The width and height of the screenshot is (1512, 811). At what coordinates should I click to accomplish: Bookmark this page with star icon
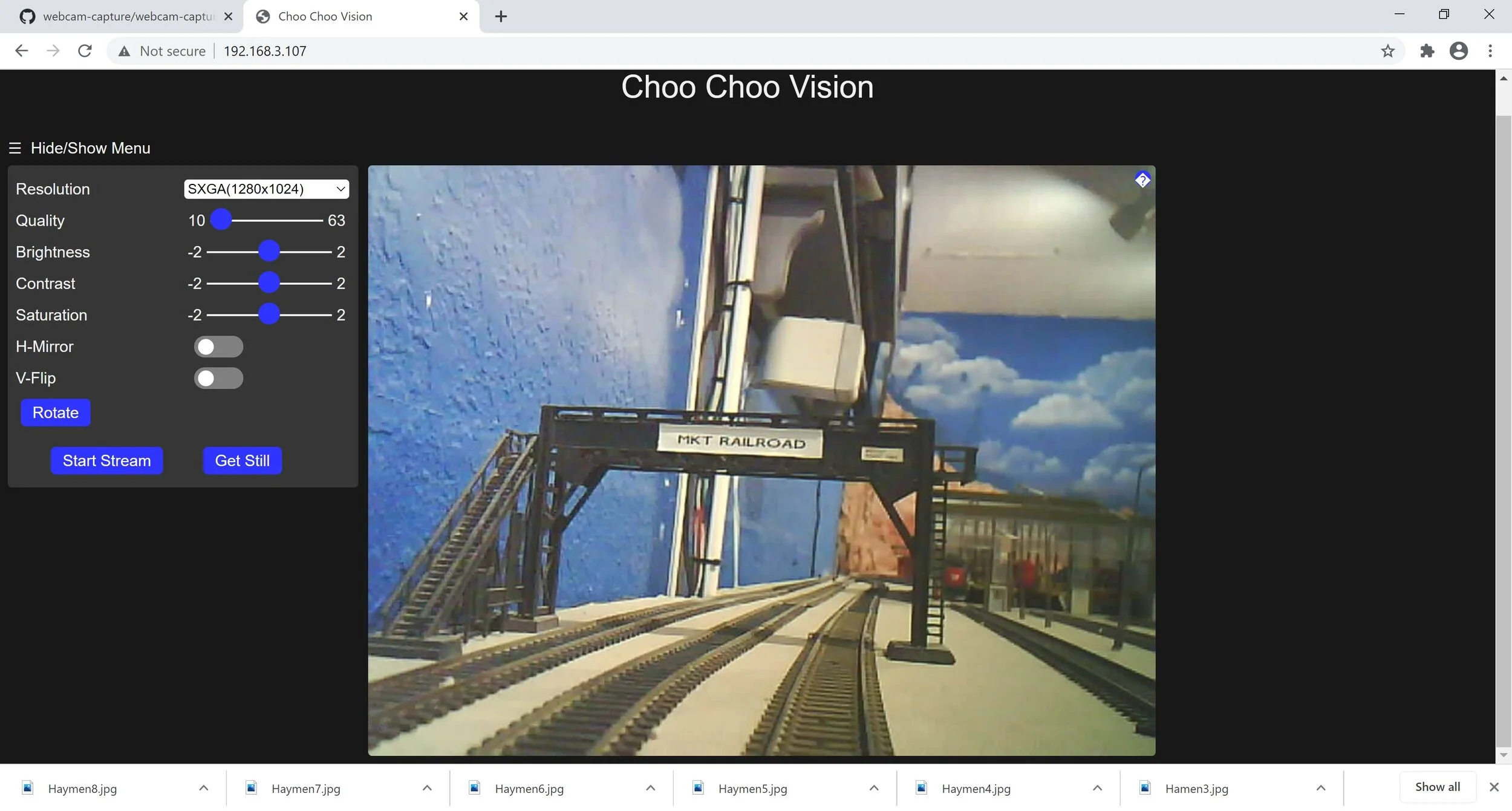pyautogui.click(x=1387, y=51)
